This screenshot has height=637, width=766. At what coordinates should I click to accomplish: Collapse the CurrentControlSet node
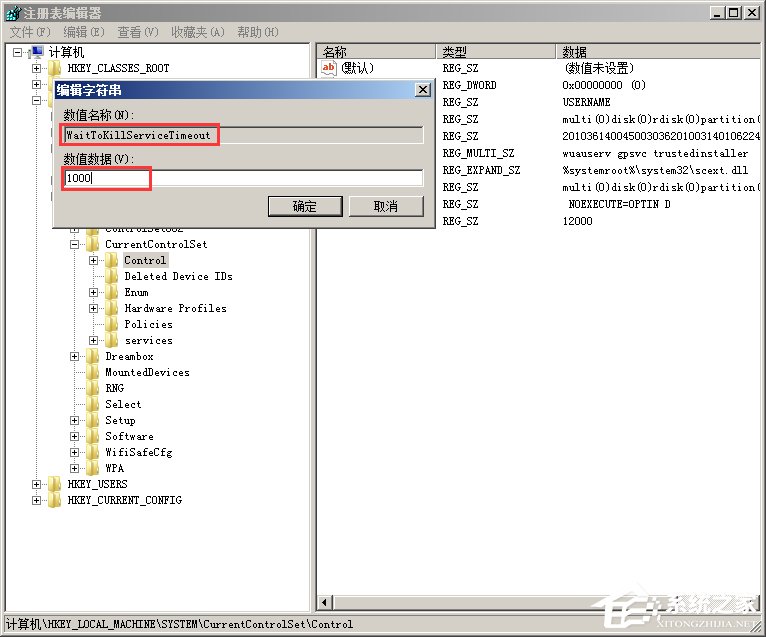point(74,244)
